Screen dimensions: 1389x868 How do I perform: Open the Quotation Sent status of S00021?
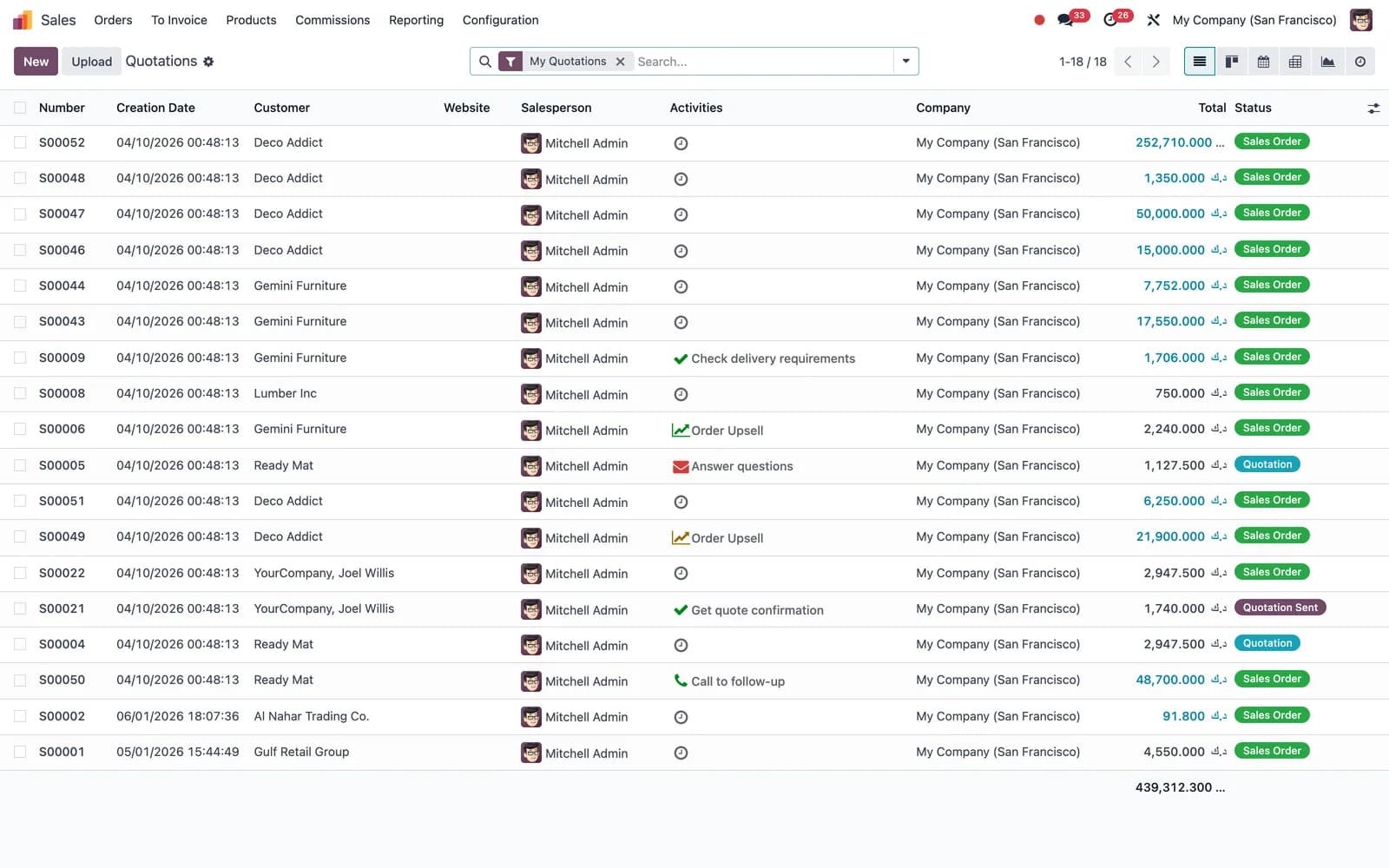(1280, 608)
